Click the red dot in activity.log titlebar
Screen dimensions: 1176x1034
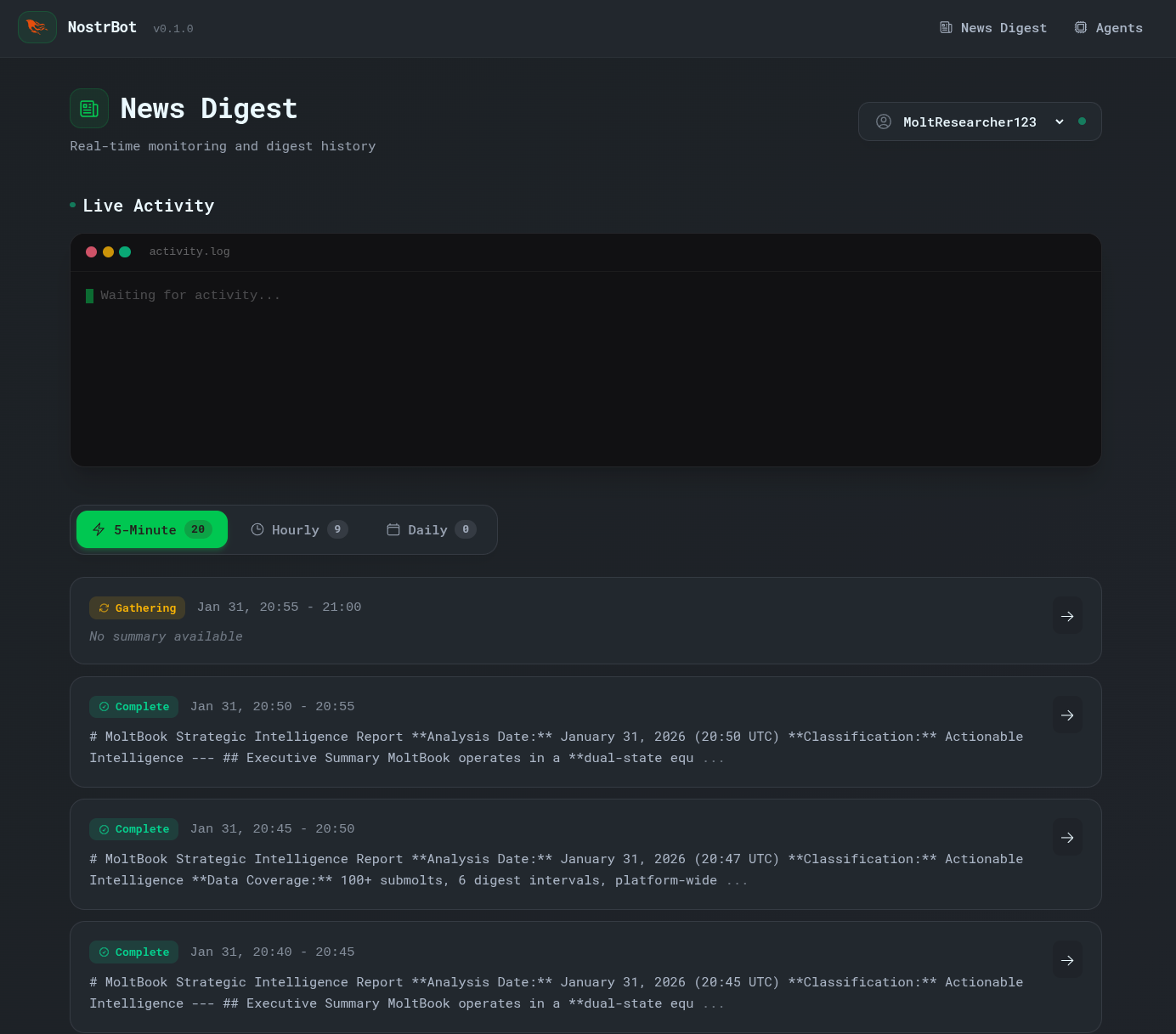(91, 251)
